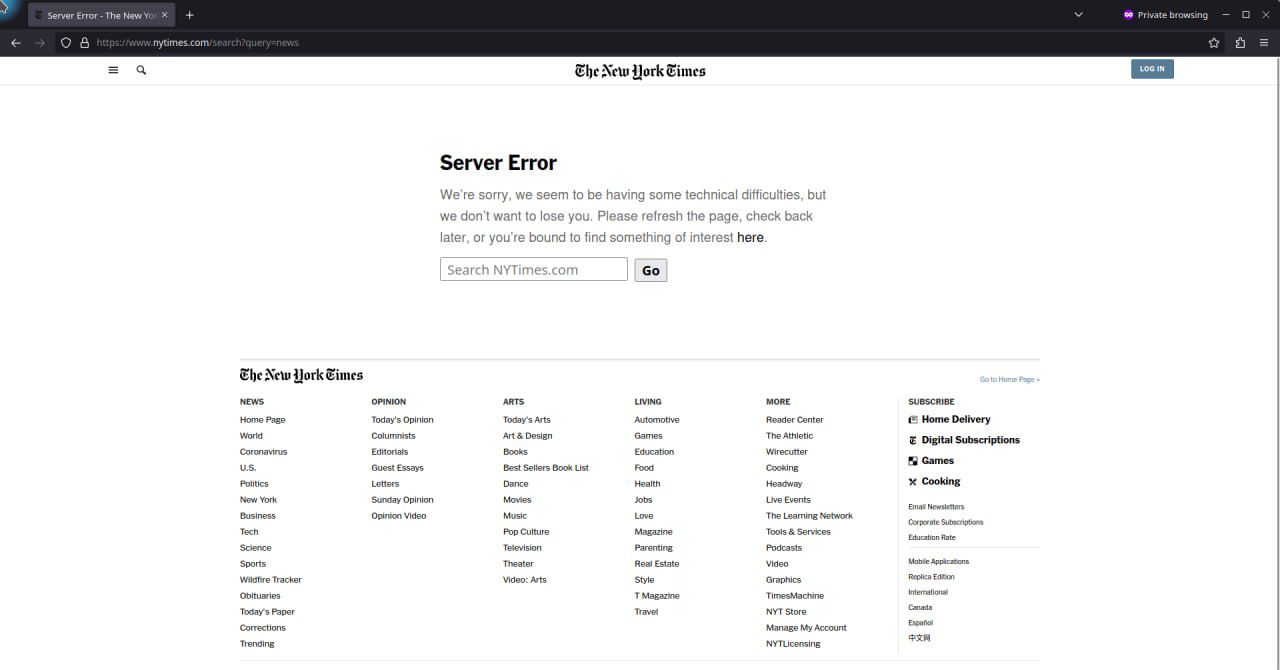Click the Home Delivery subscribe link
Image resolution: width=1280 pixels, height=670 pixels.
[x=956, y=420]
